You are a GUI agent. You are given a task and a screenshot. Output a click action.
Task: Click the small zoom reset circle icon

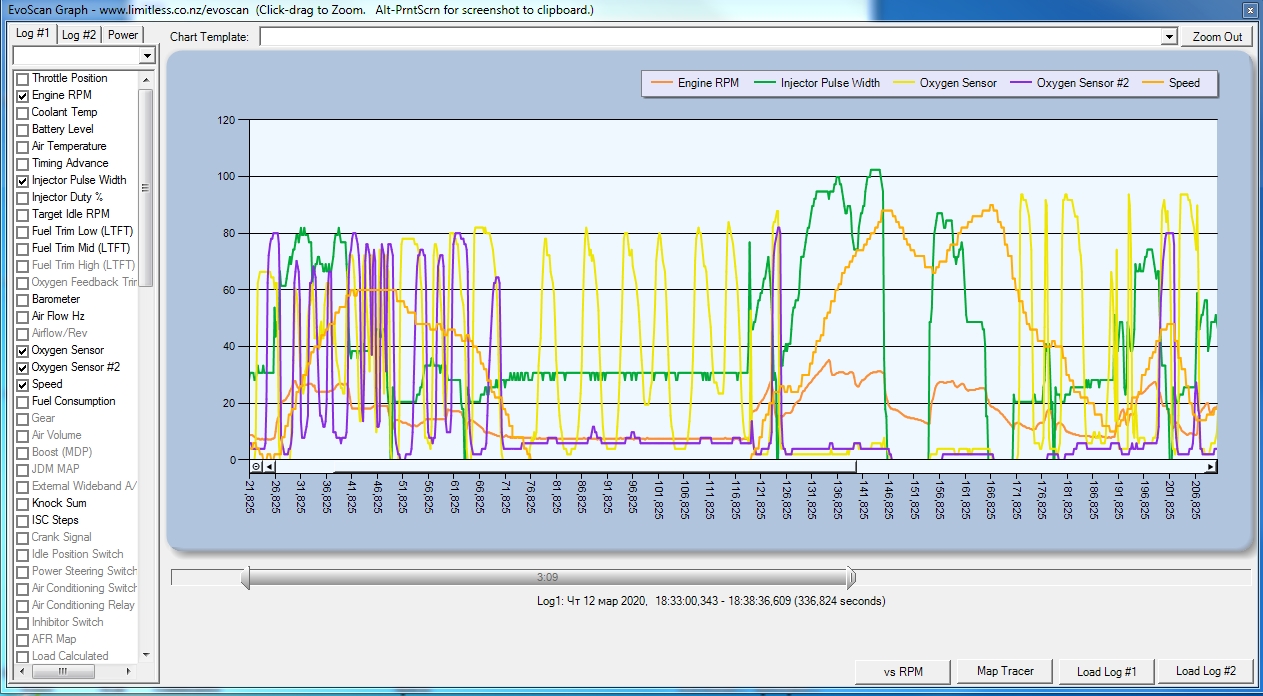(256, 466)
